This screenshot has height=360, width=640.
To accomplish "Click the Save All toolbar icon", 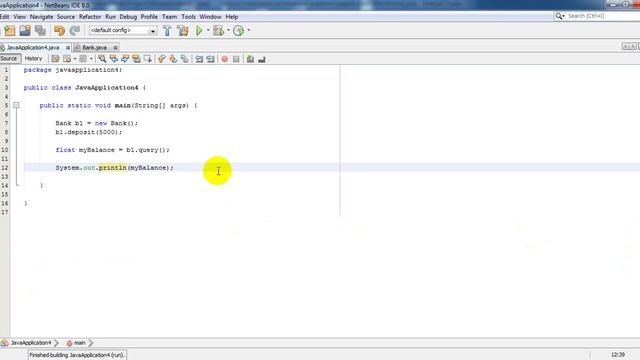I will pyautogui.click(x=40, y=31).
